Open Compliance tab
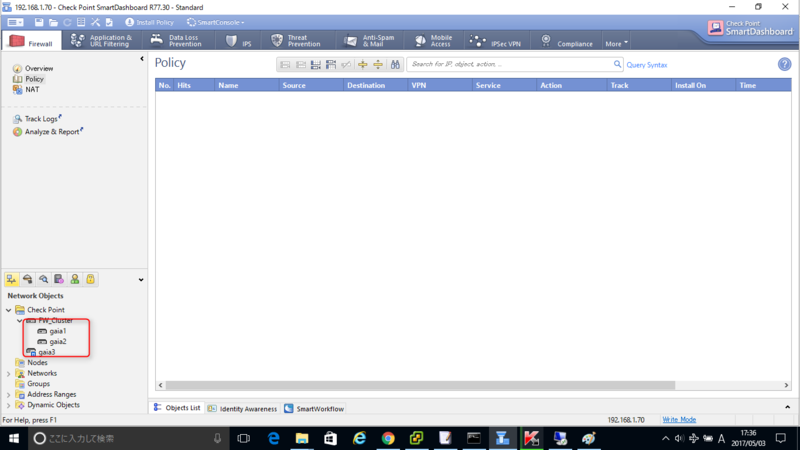800x450 pixels. pyautogui.click(x=567, y=41)
